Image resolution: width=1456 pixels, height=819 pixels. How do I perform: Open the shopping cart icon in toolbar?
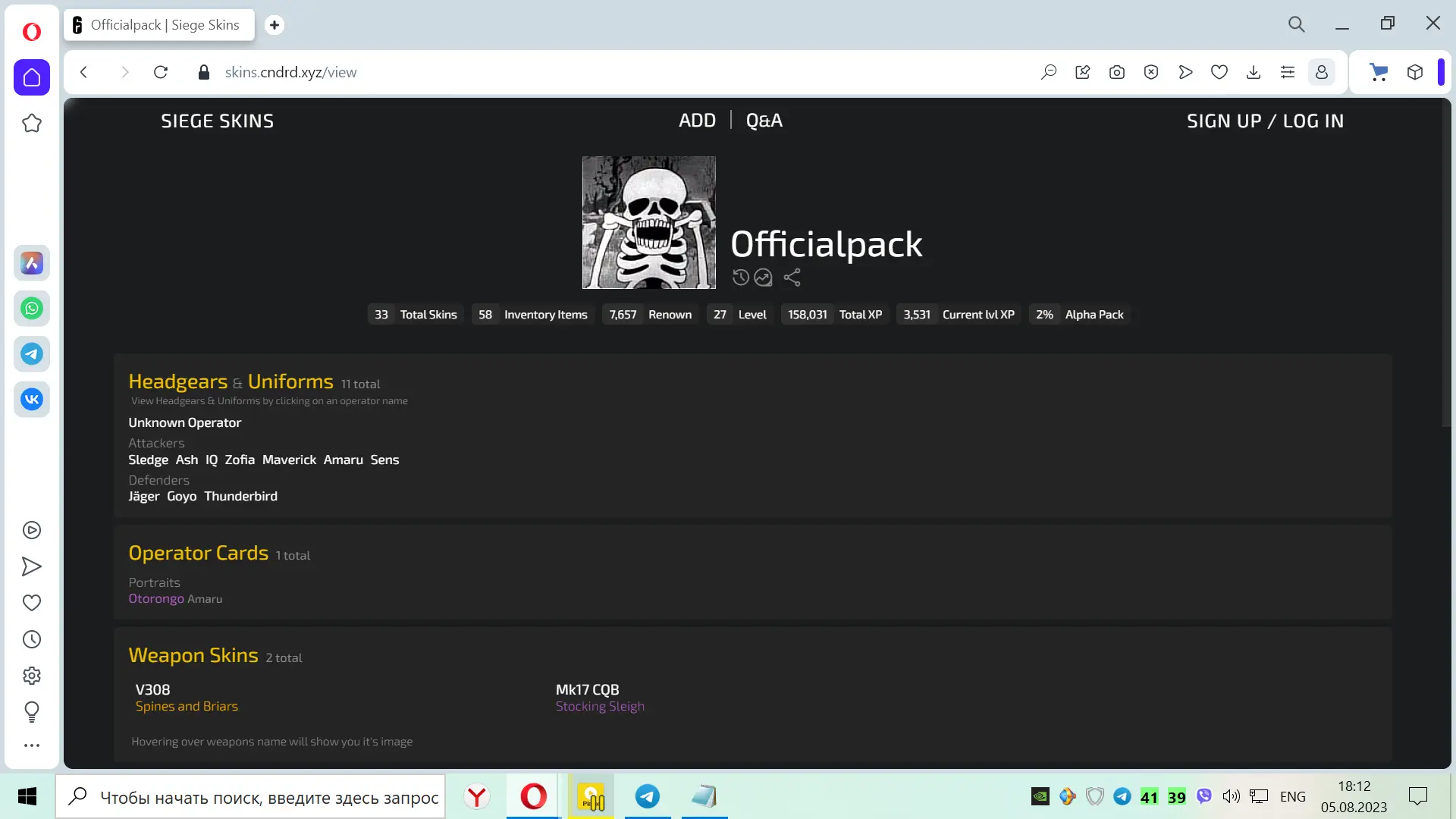pos(1379,72)
